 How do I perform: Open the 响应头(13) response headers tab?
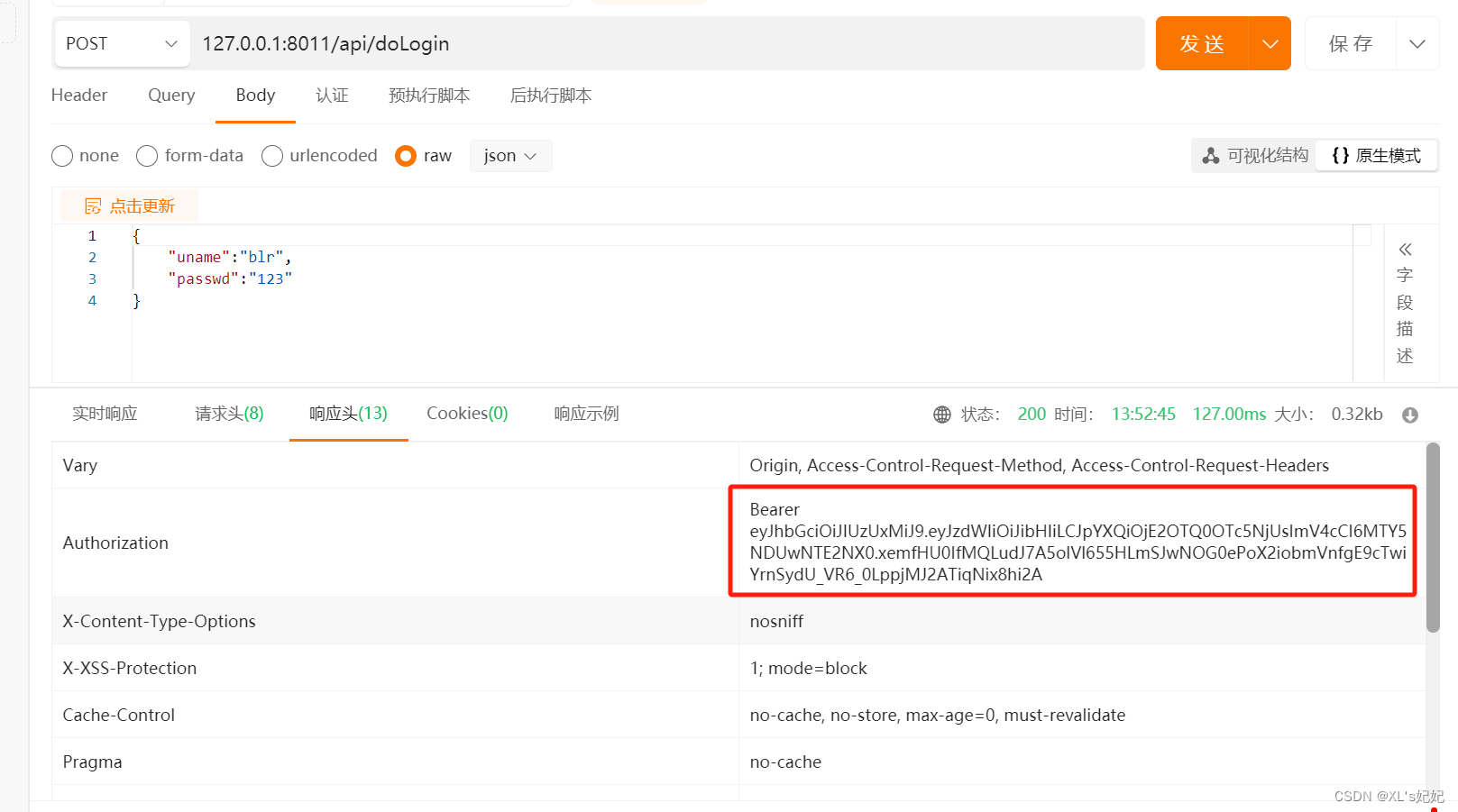point(348,414)
